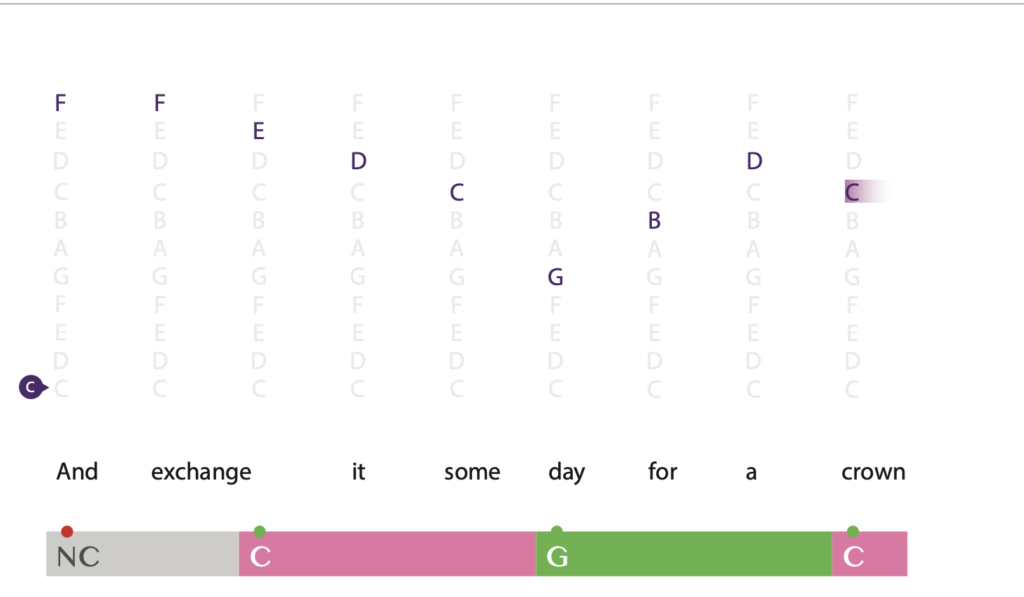Click the purple B note above for
The image size is (1024, 597).
[x=654, y=221]
